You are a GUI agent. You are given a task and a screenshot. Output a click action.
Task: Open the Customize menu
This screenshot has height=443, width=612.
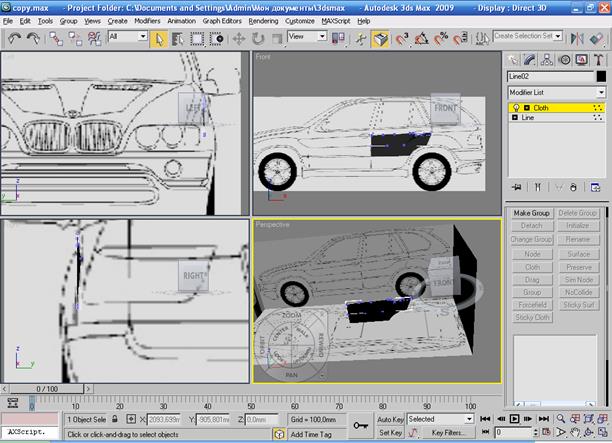tap(300, 21)
